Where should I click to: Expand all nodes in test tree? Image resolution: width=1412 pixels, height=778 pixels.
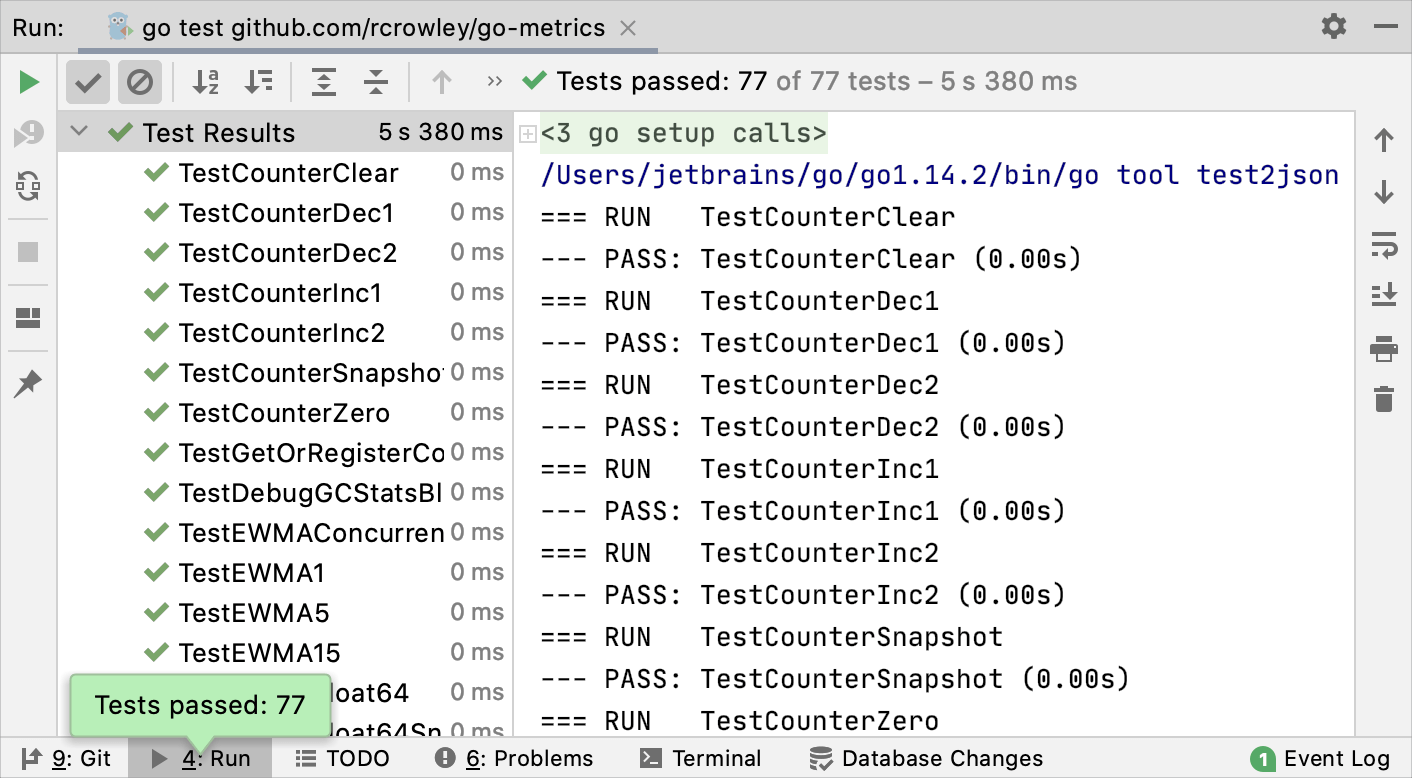[324, 82]
